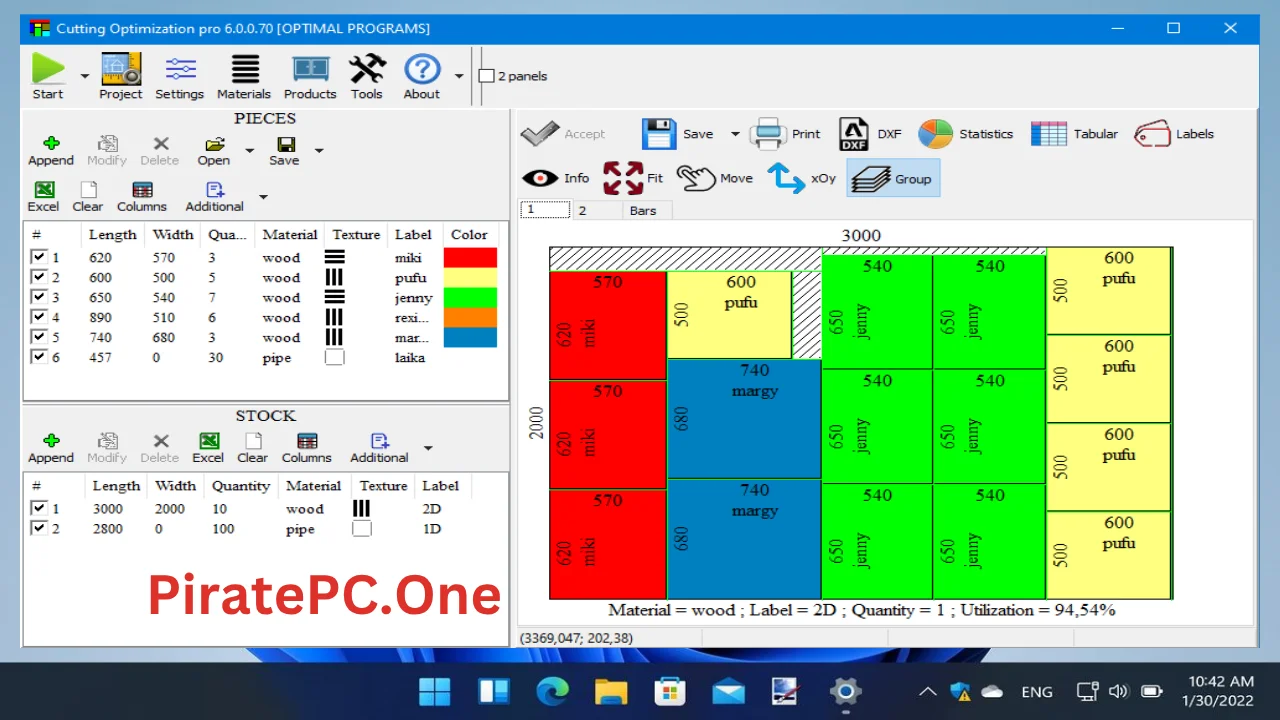Open File Explorer from the taskbar
The image size is (1280, 720).
tap(610, 691)
